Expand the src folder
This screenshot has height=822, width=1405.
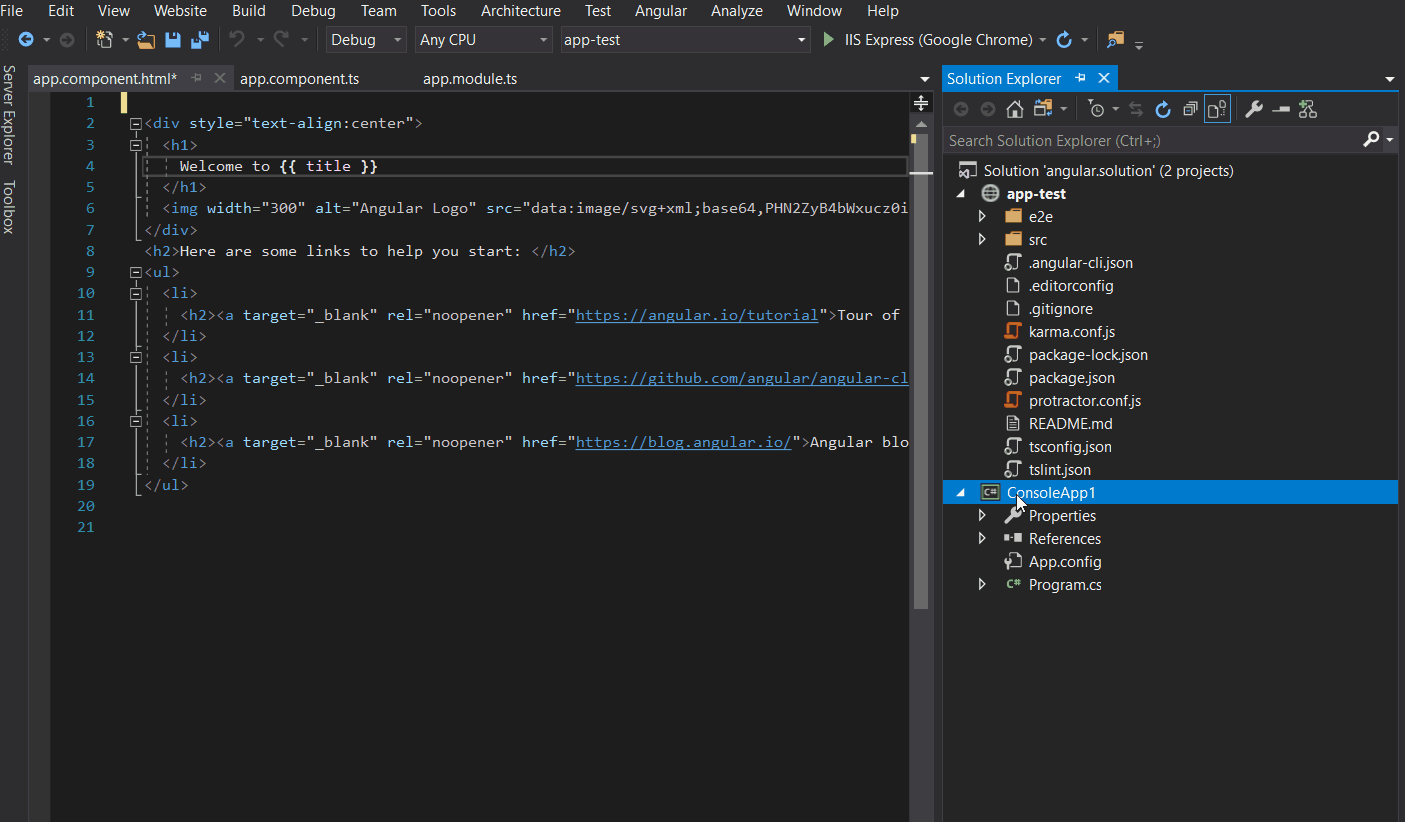point(982,238)
